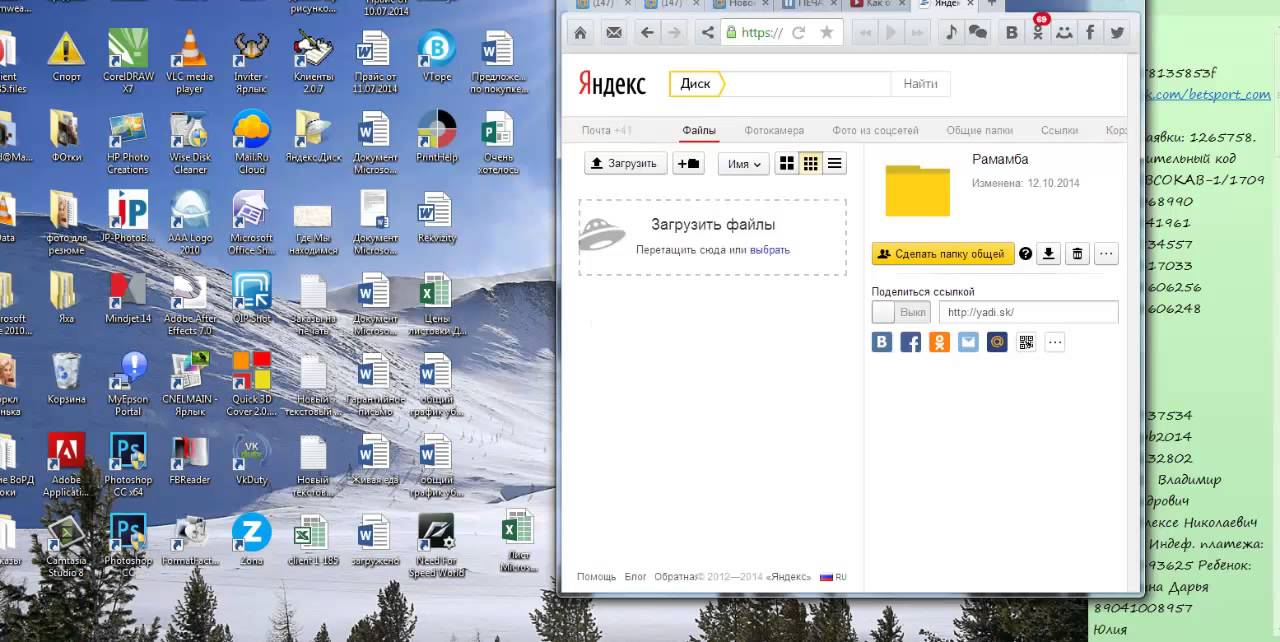Open more actions ellipsis next to trash

[1106, 254]
